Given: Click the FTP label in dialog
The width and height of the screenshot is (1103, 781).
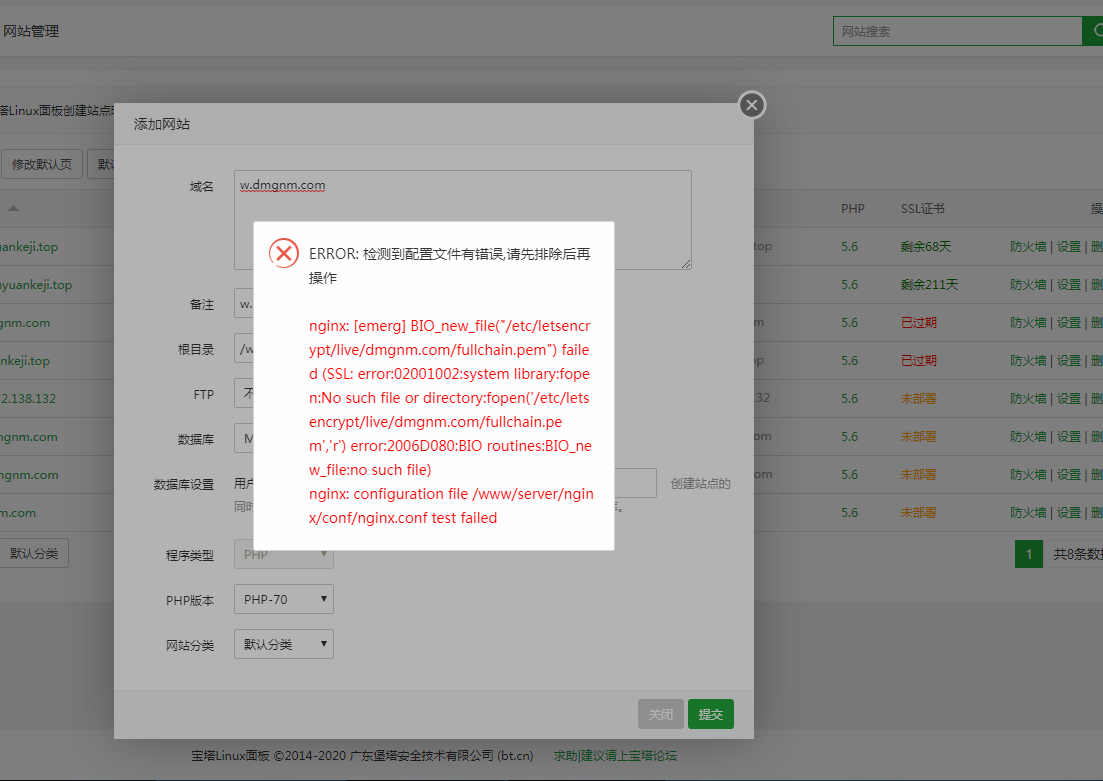Looking at the screenshot, I should pos(203,395).
